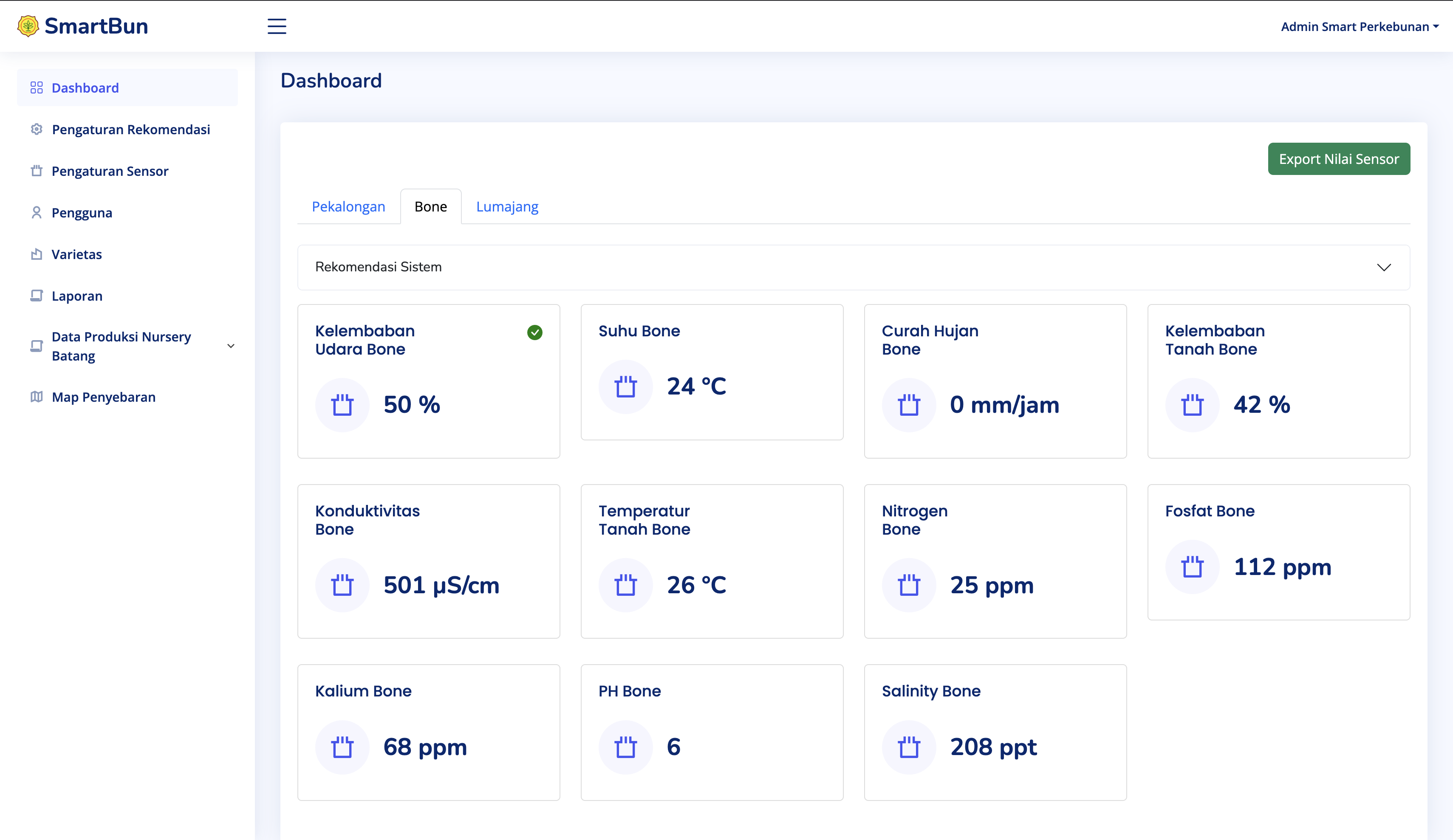Click sensor icon in PH Bone card
The image size is (1453, 840).
(625, 747)
